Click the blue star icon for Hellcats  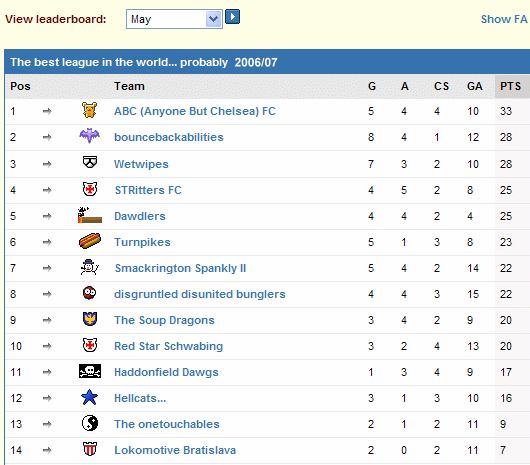click(90, 397)
